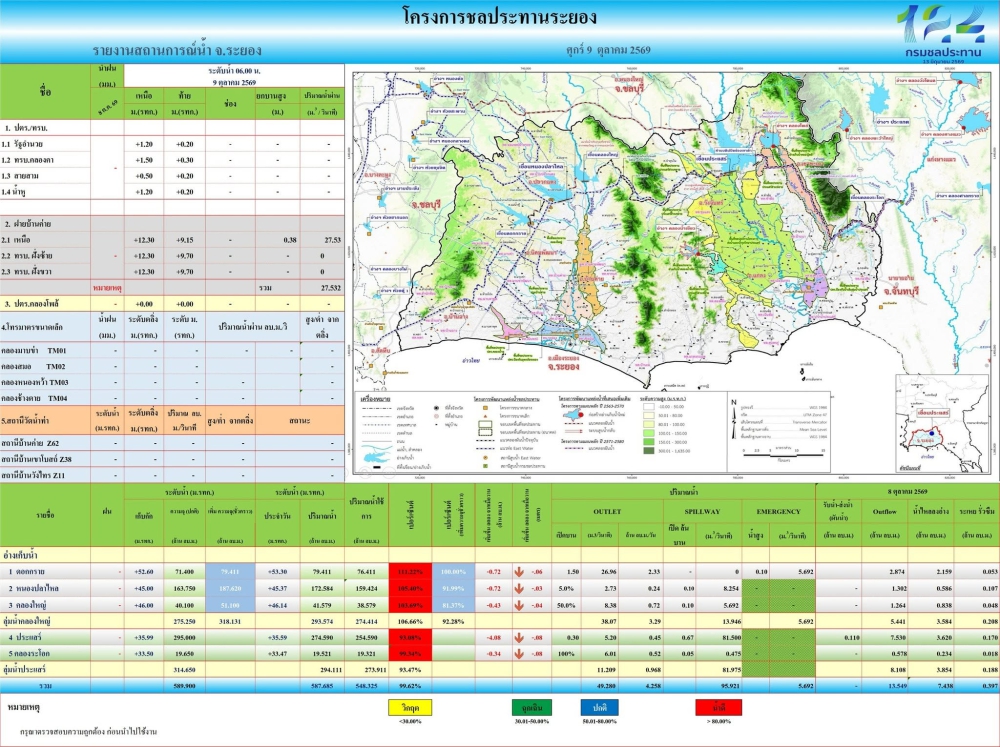Click the red down arrow in คลองใหญ่ reservoir row

click(519, 605)
